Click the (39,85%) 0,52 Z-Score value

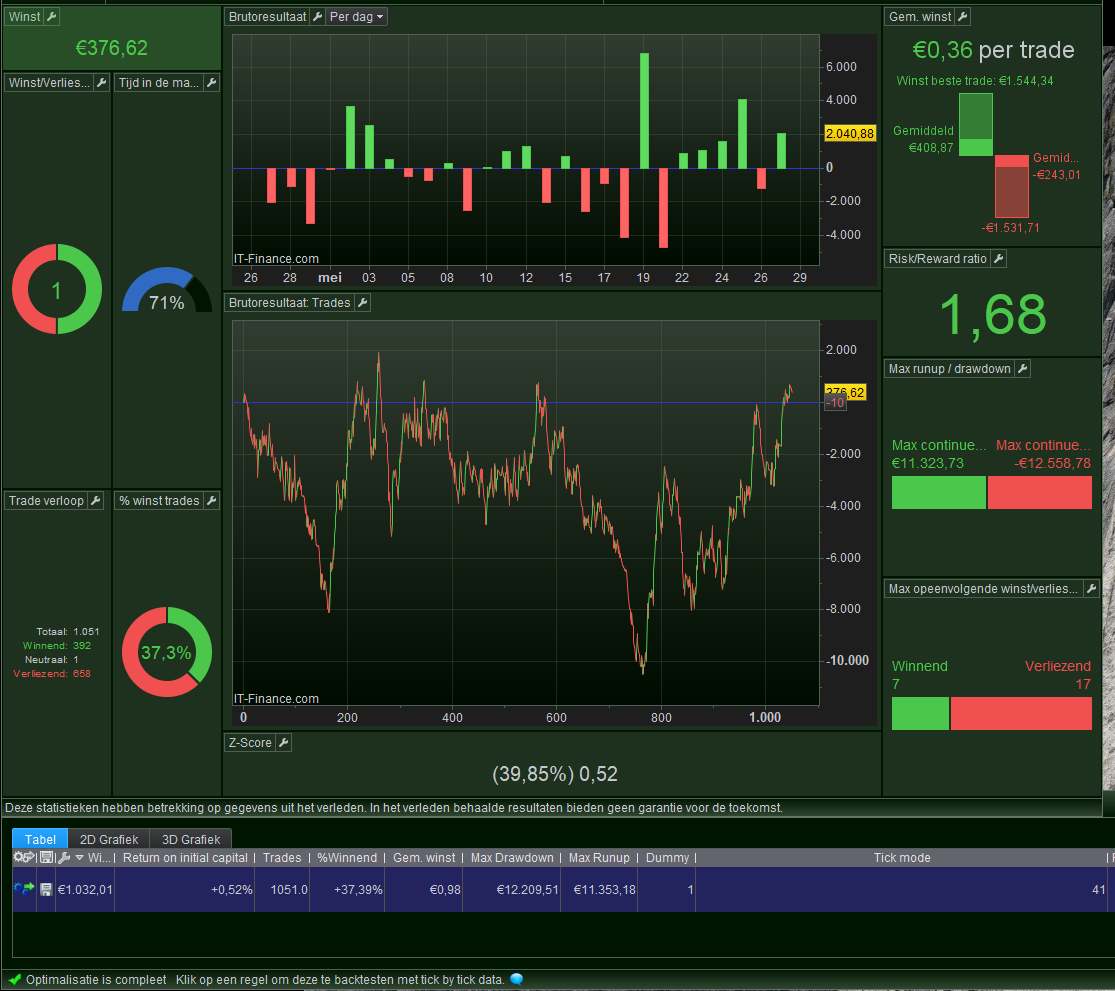tap(555, 773)
